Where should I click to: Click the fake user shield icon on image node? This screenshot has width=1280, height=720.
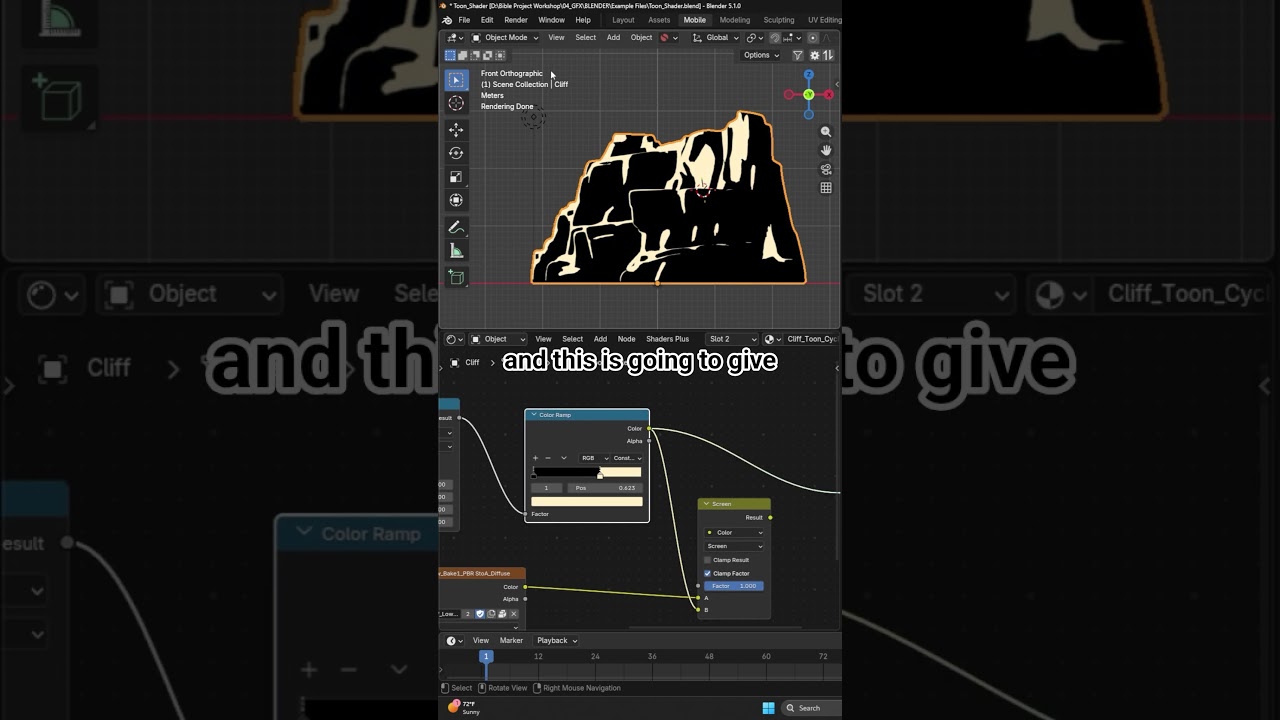point(480,614)
